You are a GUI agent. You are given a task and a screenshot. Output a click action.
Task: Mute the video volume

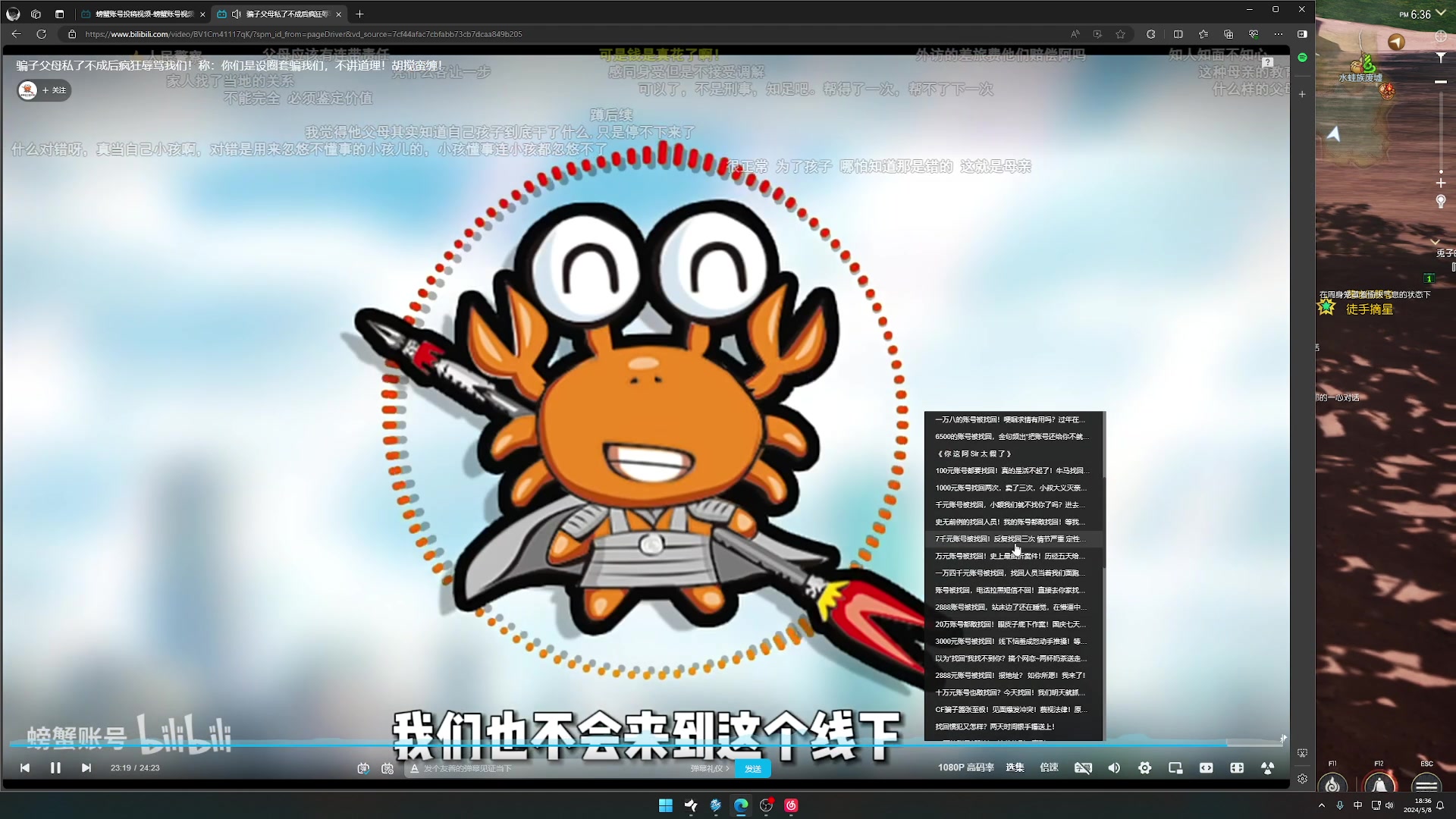1114,768
